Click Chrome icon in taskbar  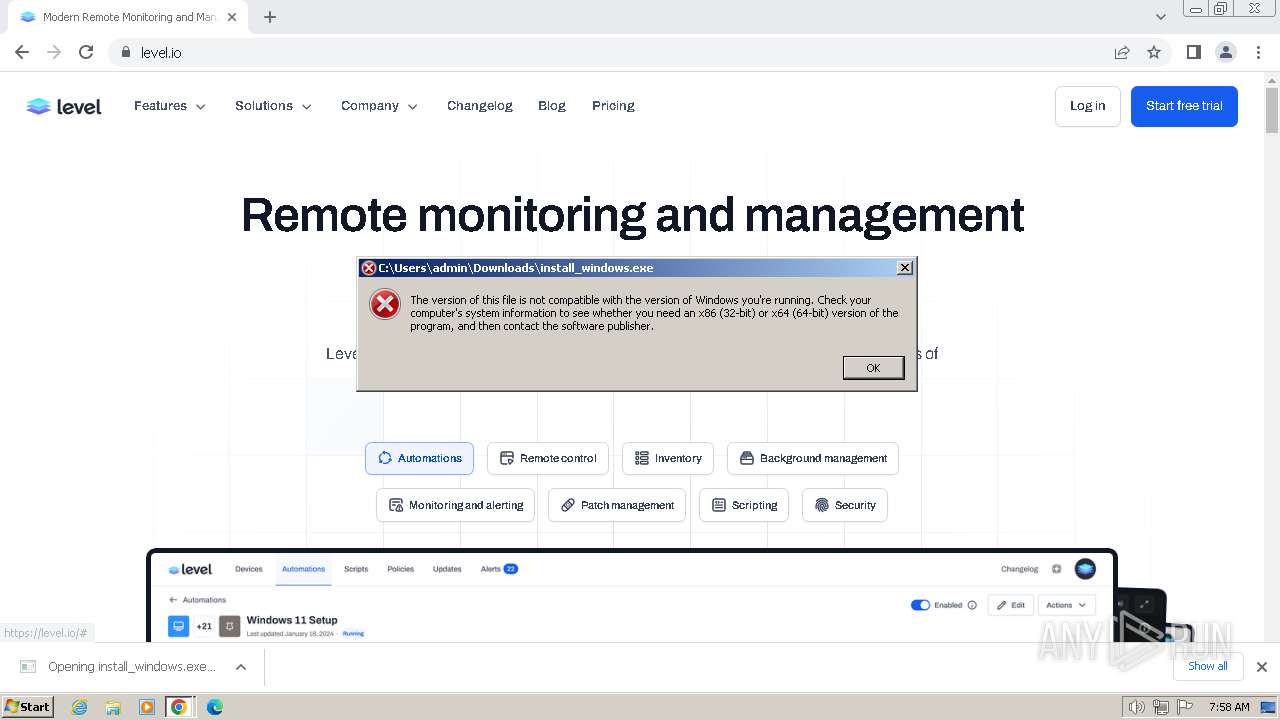pyautogui.click(x=179, y=707)
